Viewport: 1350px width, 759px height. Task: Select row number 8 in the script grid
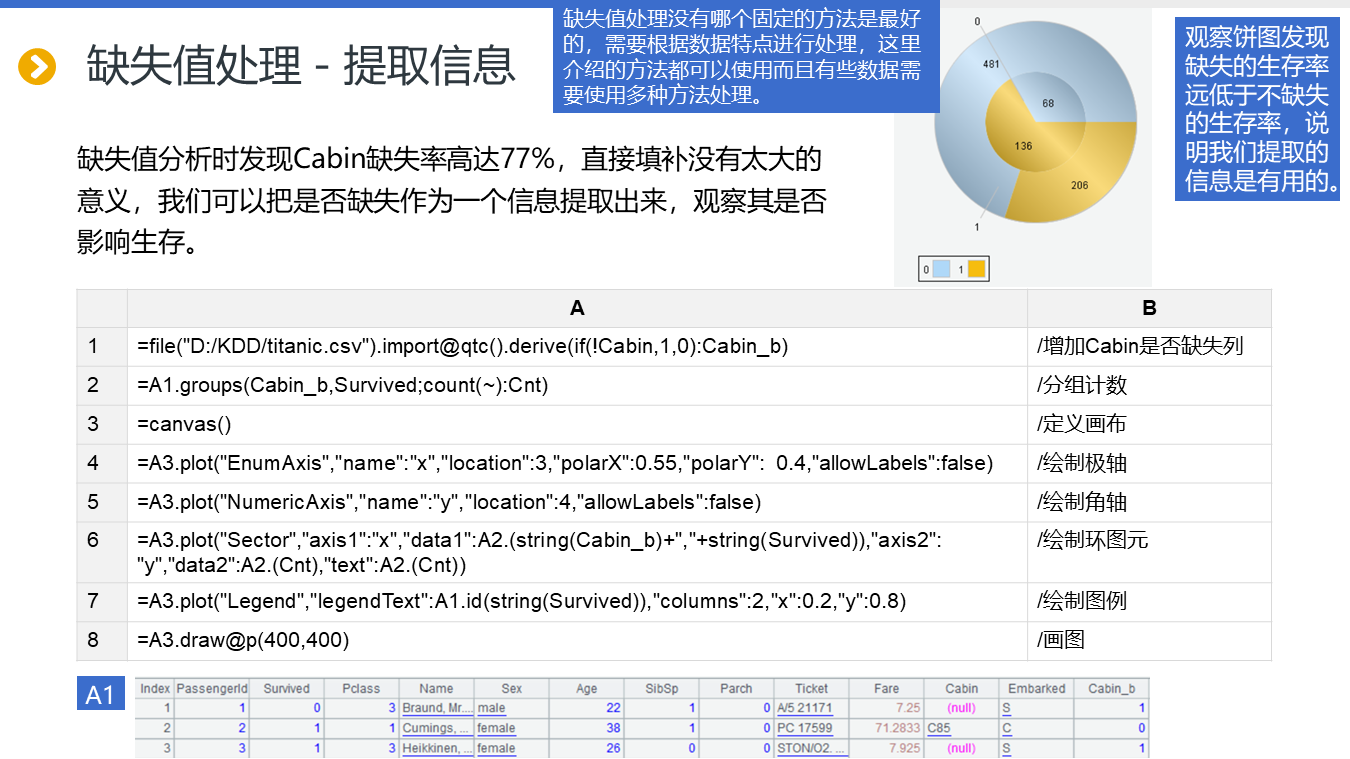102,640
